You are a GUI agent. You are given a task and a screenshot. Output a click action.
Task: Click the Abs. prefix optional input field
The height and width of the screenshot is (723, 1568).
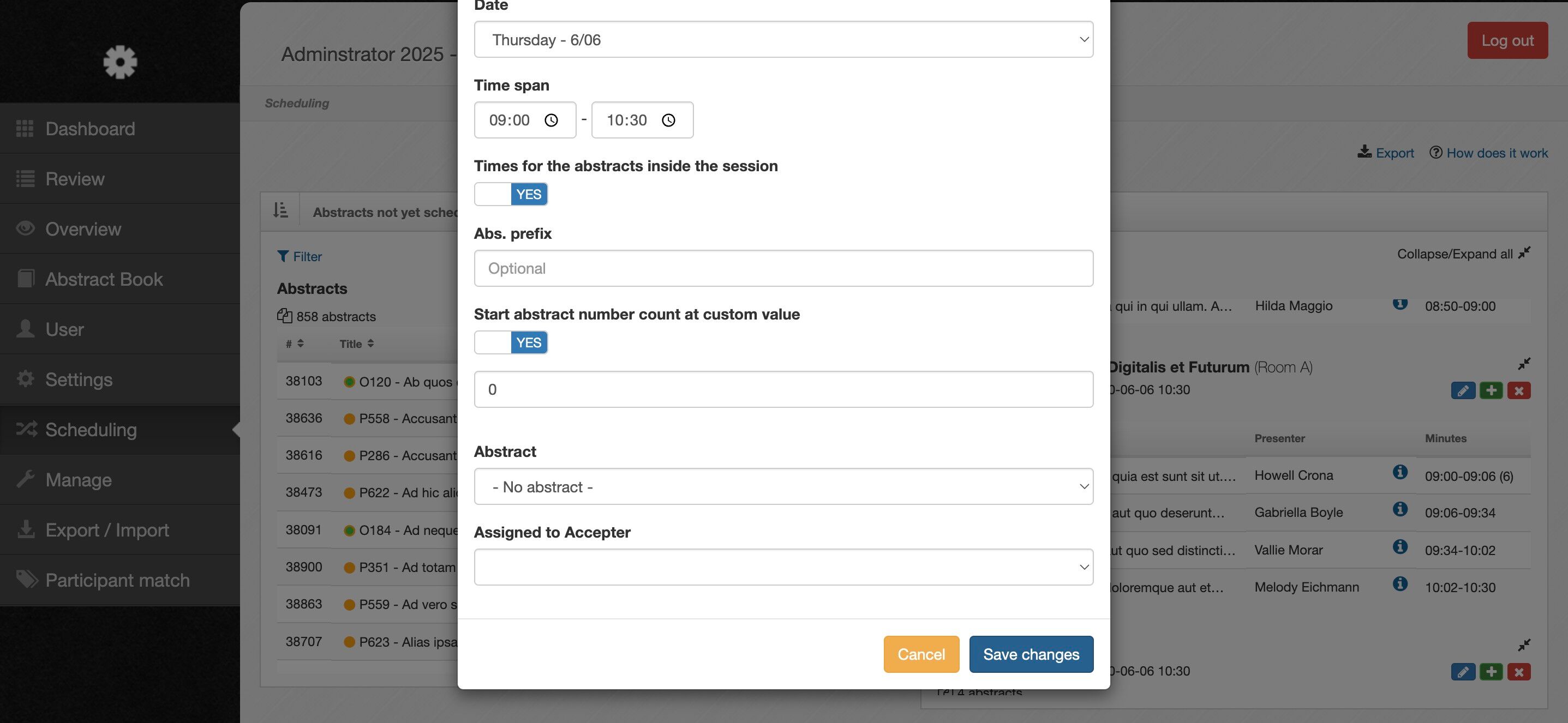tap(783, 269)
